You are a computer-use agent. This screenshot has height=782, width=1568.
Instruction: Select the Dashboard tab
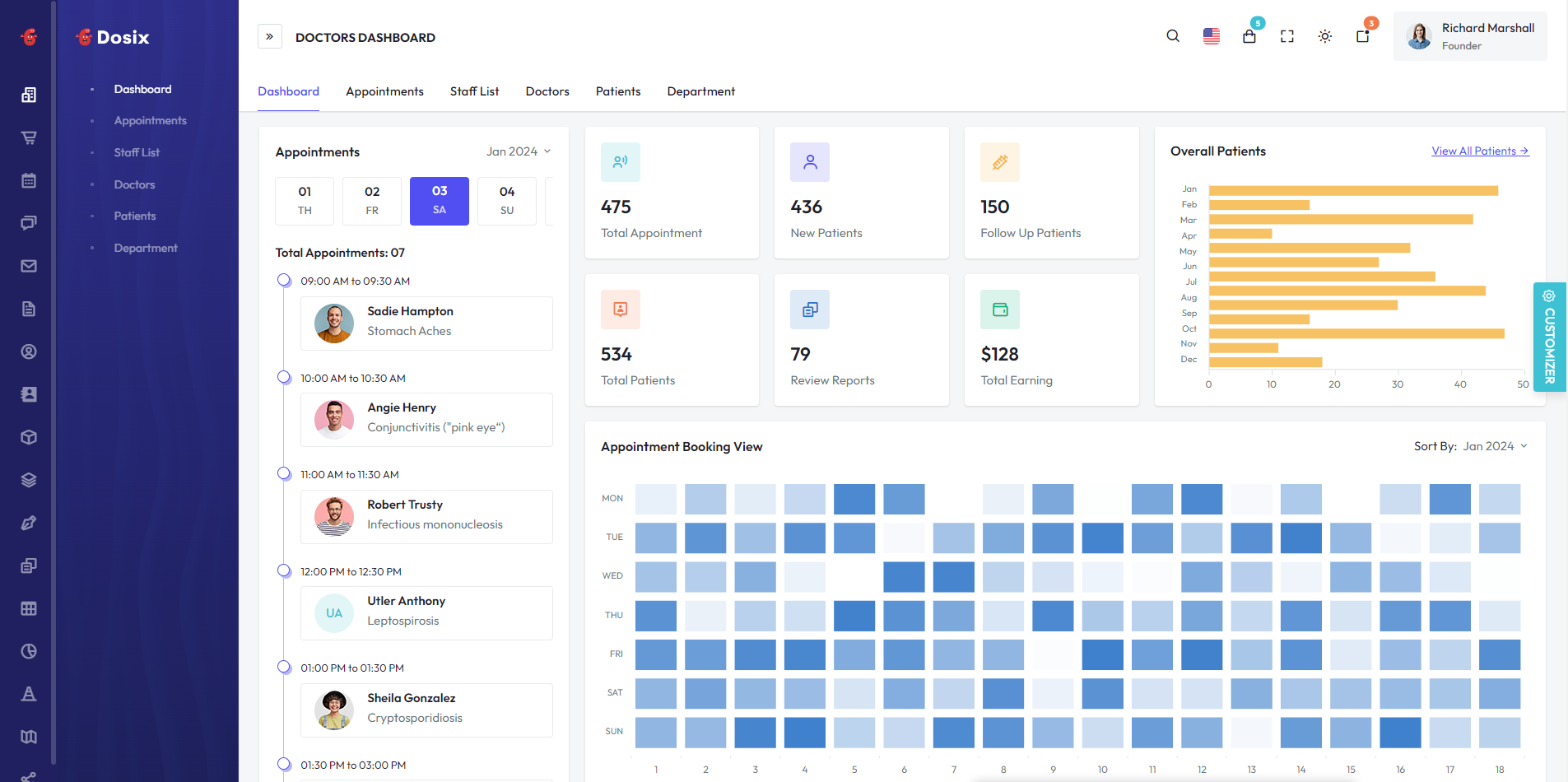click(x=288, y=91)
